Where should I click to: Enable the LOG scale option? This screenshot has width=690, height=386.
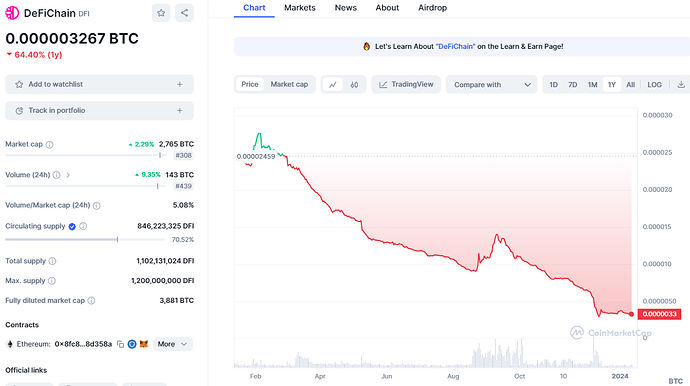[x=654, y=85]
